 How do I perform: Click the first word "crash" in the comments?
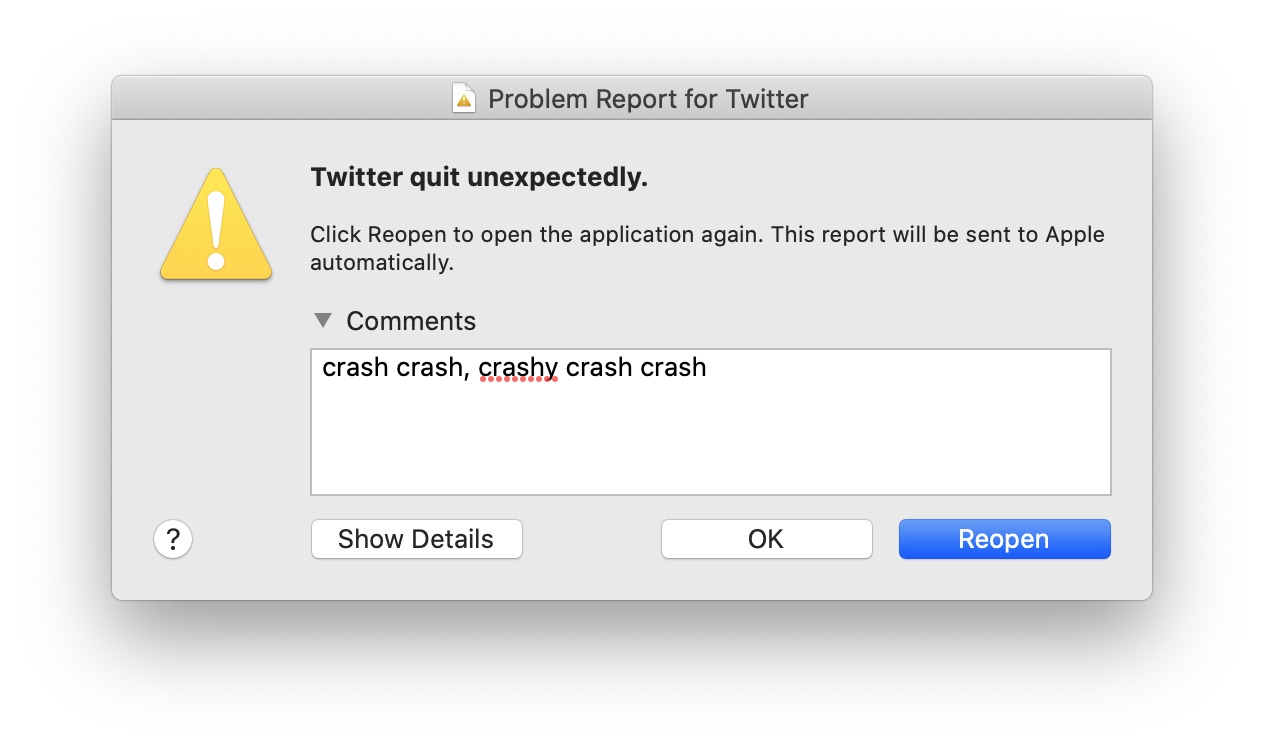click(x=355, y=368)
